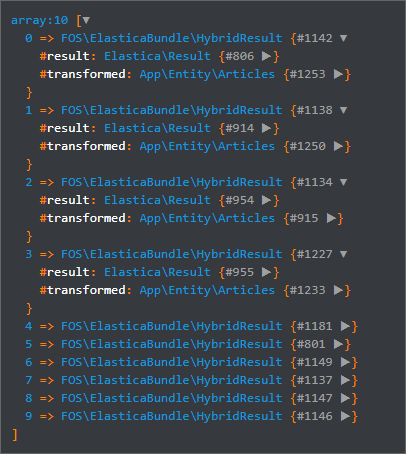Click App\Entity\Articles class beside #915

click(207, 219)
